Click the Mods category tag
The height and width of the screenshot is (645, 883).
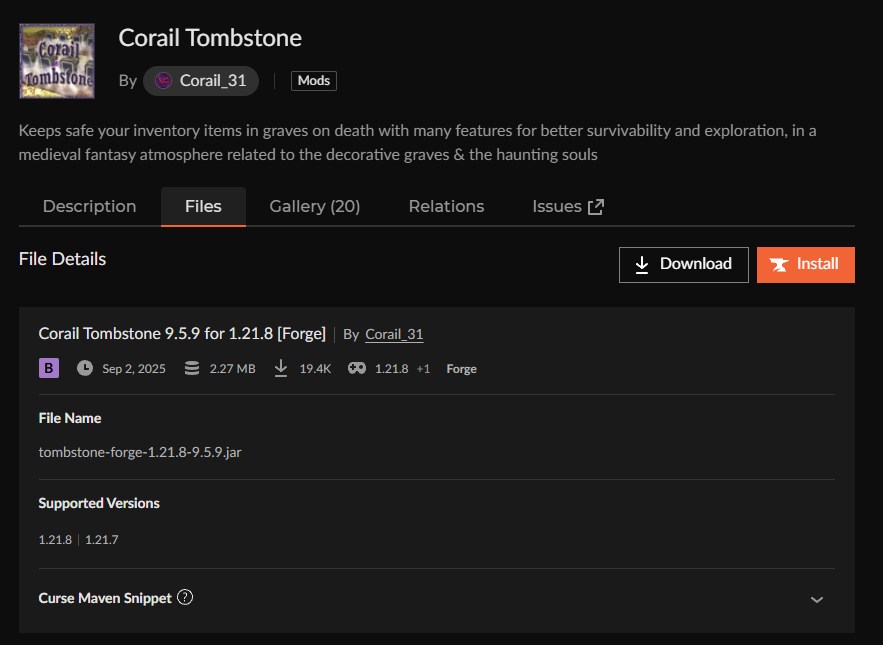click(314, 81)
